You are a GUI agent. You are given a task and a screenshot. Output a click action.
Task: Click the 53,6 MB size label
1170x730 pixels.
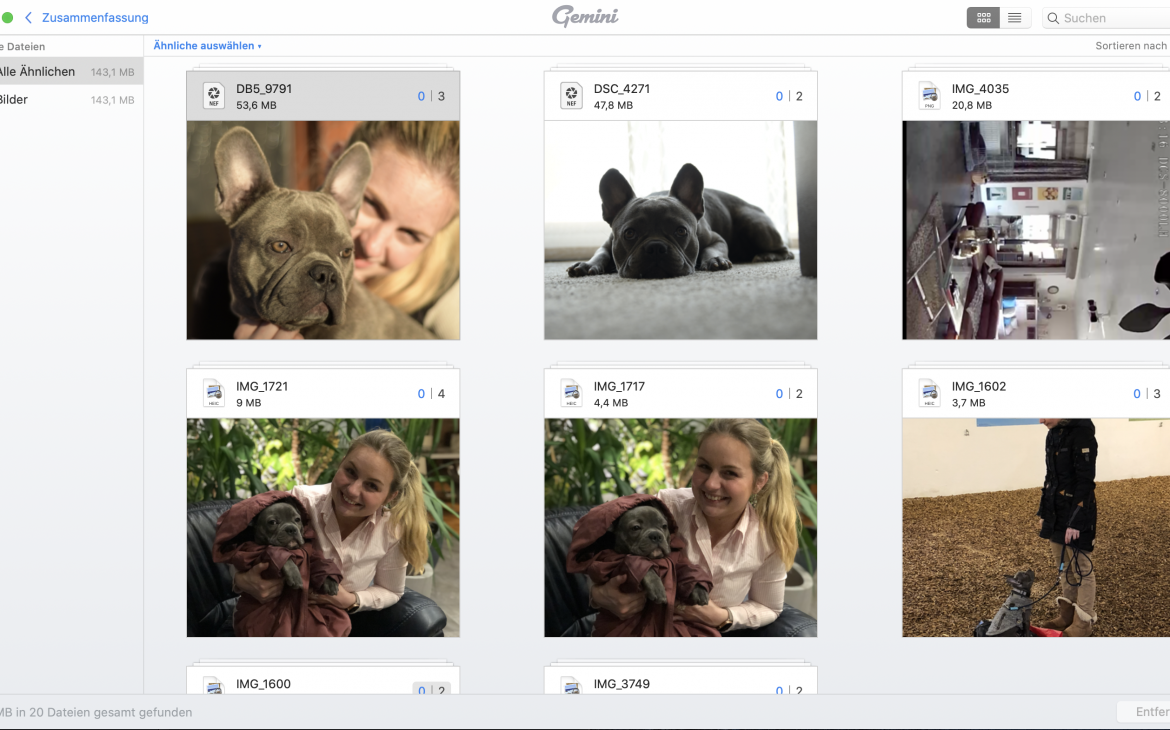(x=256, y=105)
